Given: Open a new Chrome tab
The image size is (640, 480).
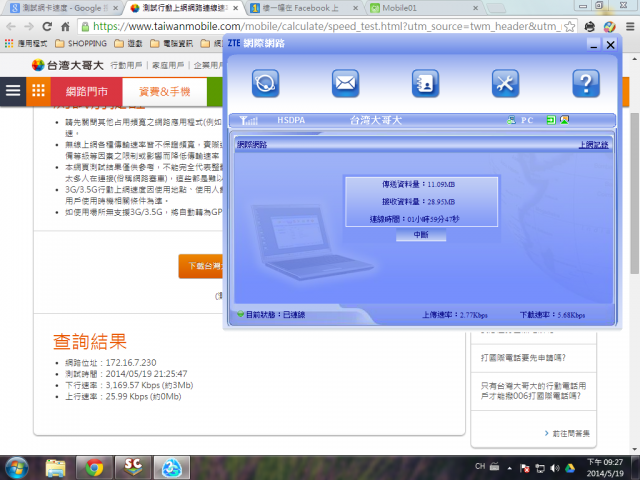Looking at the screenshot, I should tap(496, 8).
